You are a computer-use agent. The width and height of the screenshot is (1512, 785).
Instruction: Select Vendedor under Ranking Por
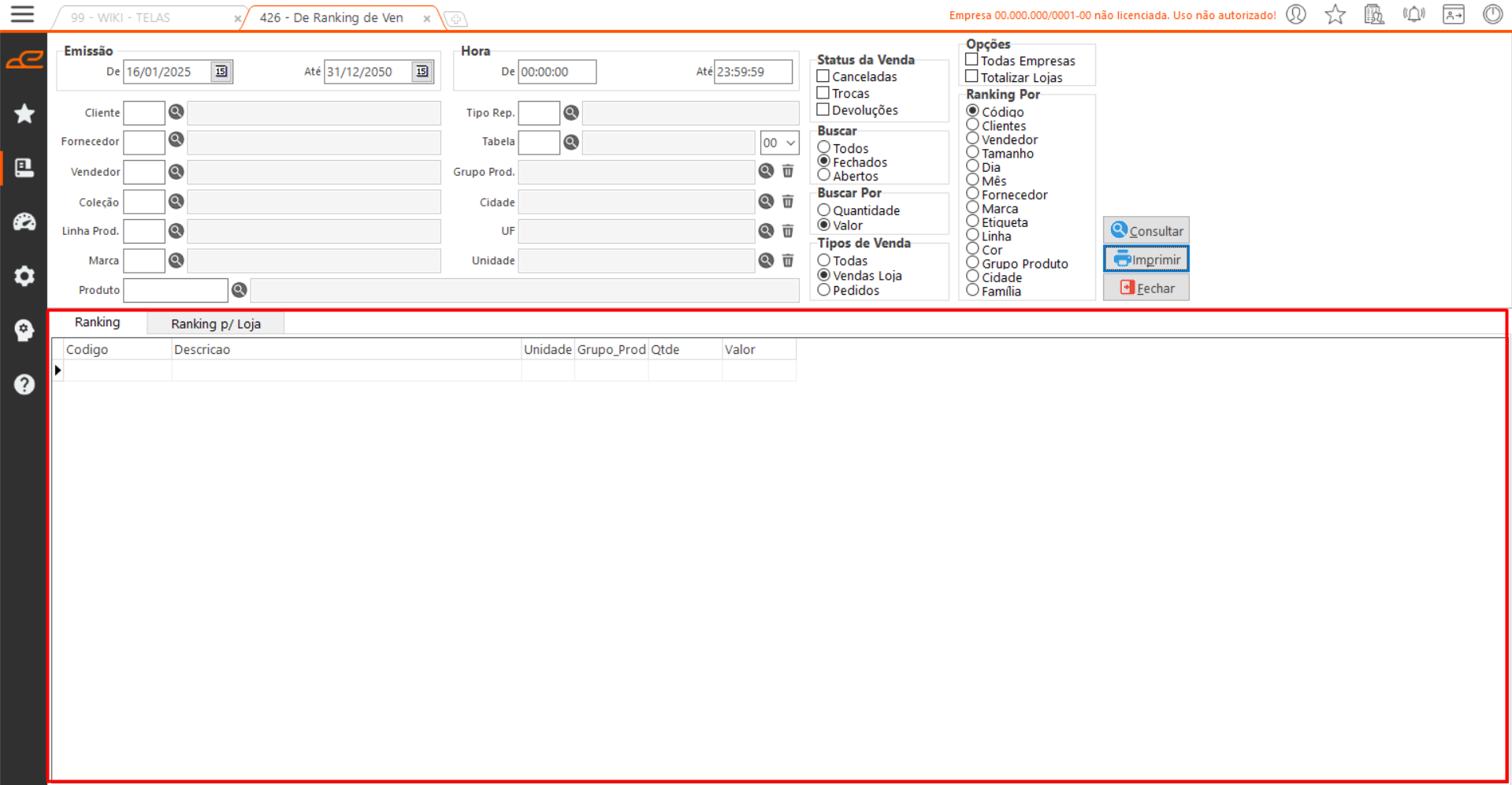[973, 139]
